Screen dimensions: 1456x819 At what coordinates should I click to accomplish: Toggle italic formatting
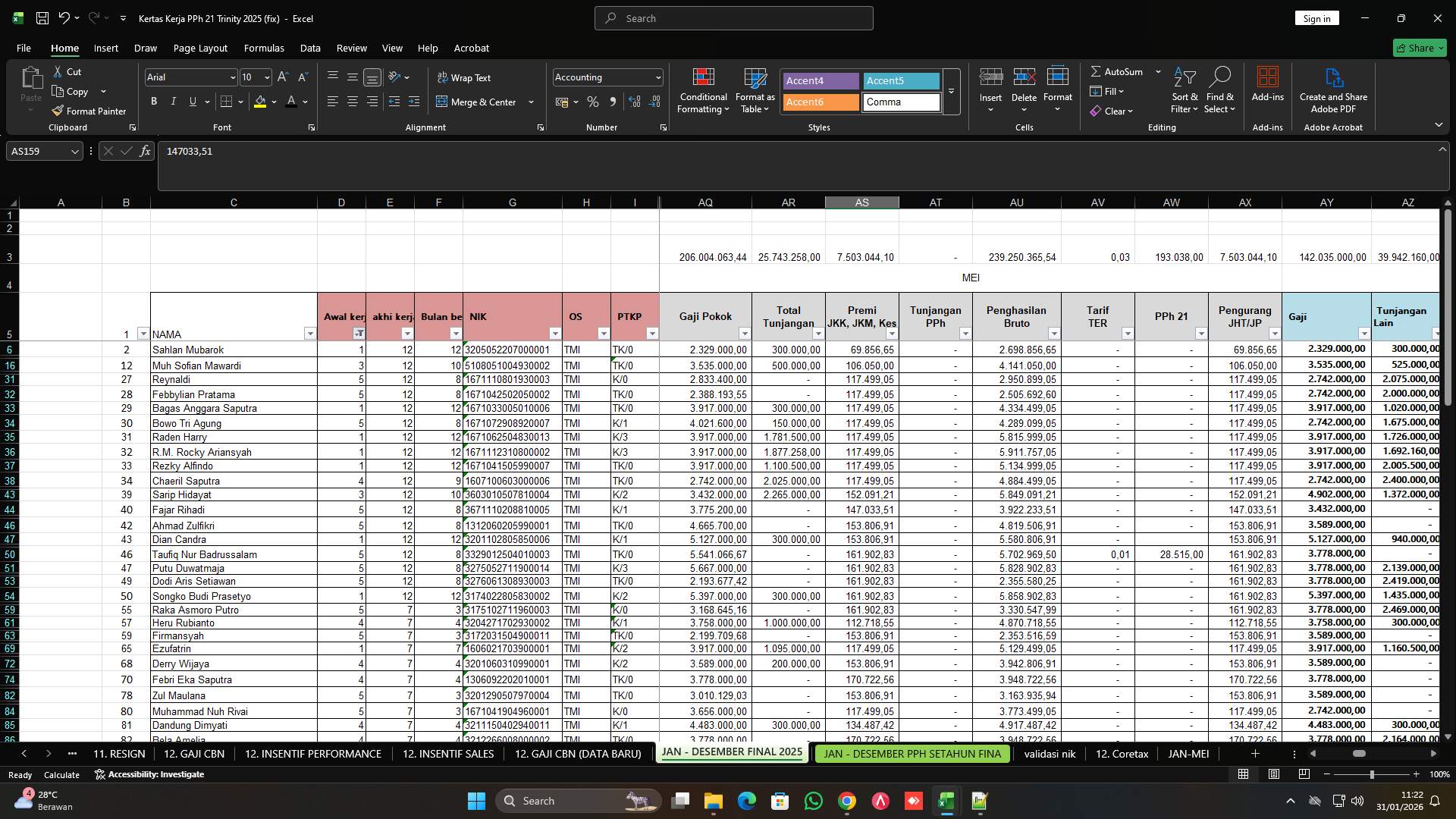coord(173,101)
